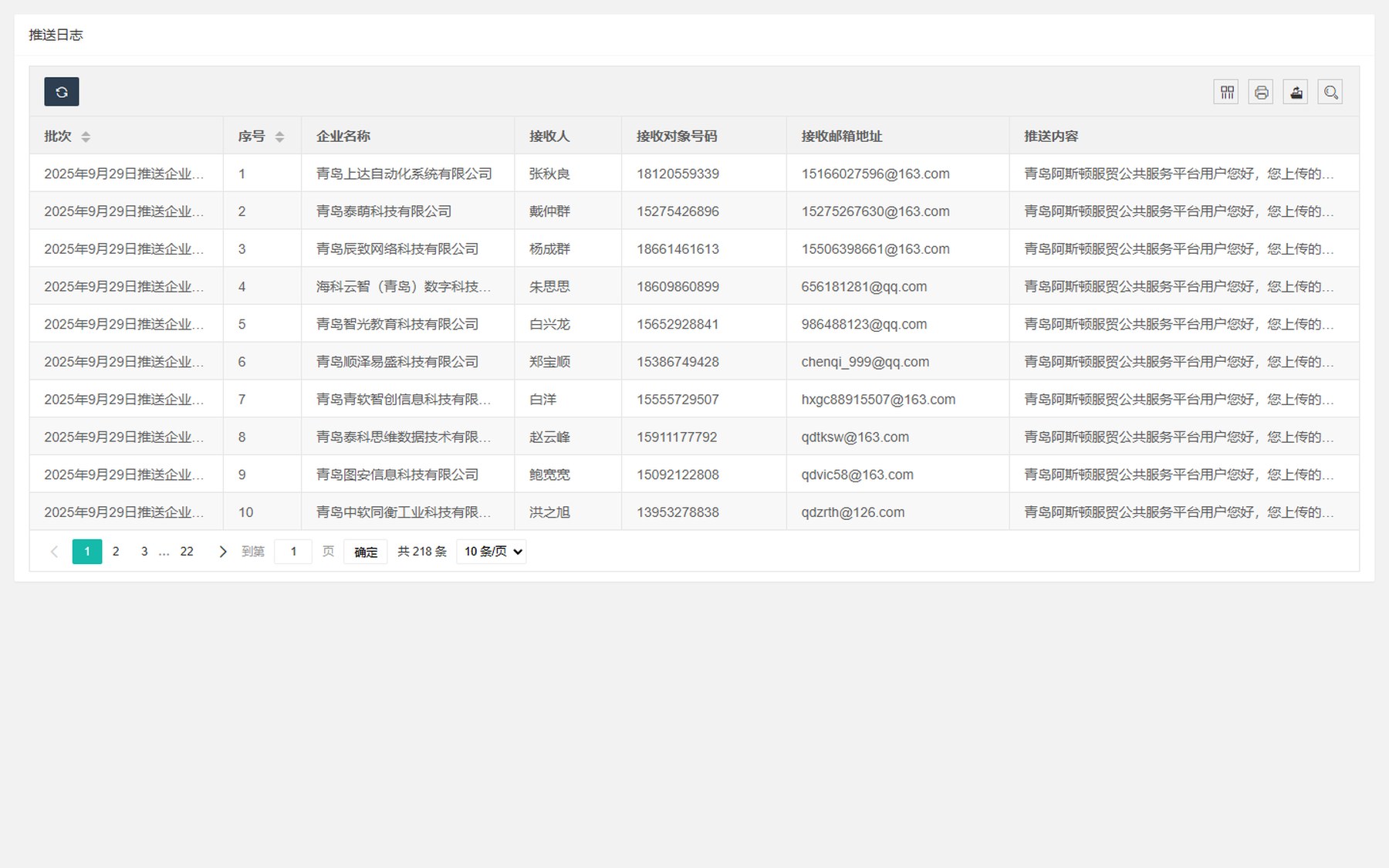Sort by 批次 column arrows
The height and width of the screenshot is (868, 1389).
(x=86, y=137)
